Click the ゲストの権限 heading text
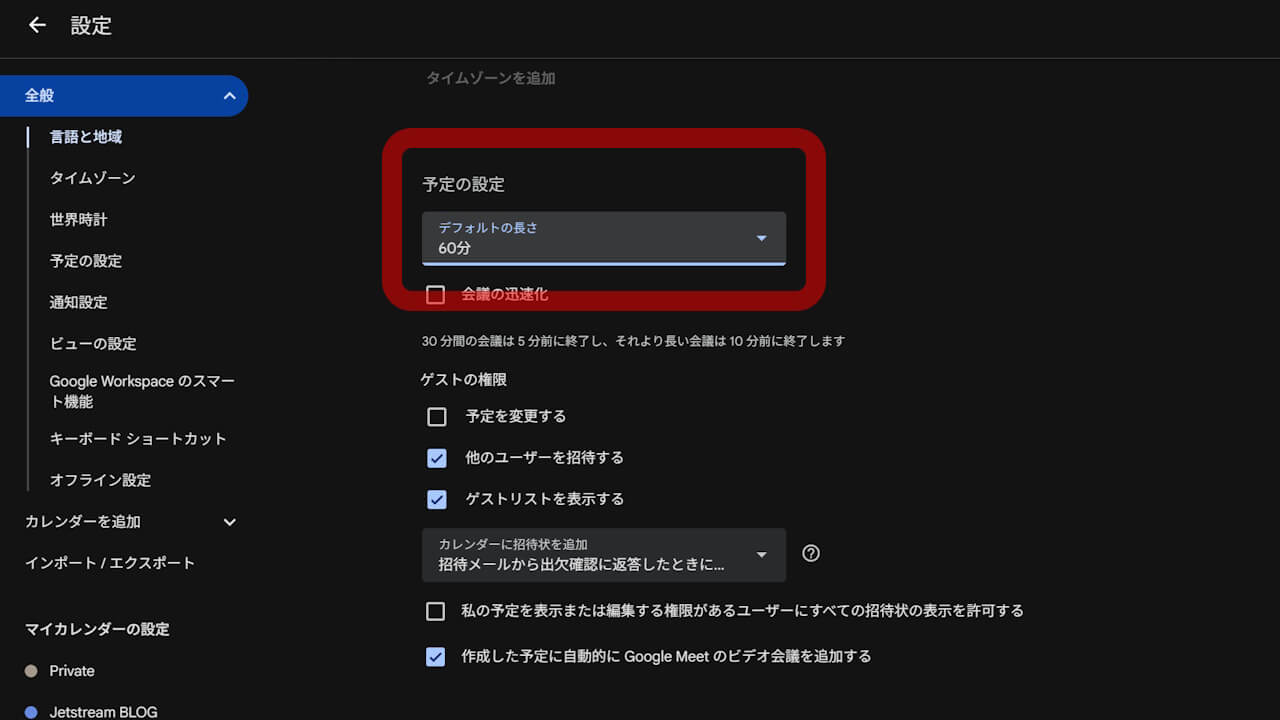Screen dimensions: 1280x720 point(464,379)
